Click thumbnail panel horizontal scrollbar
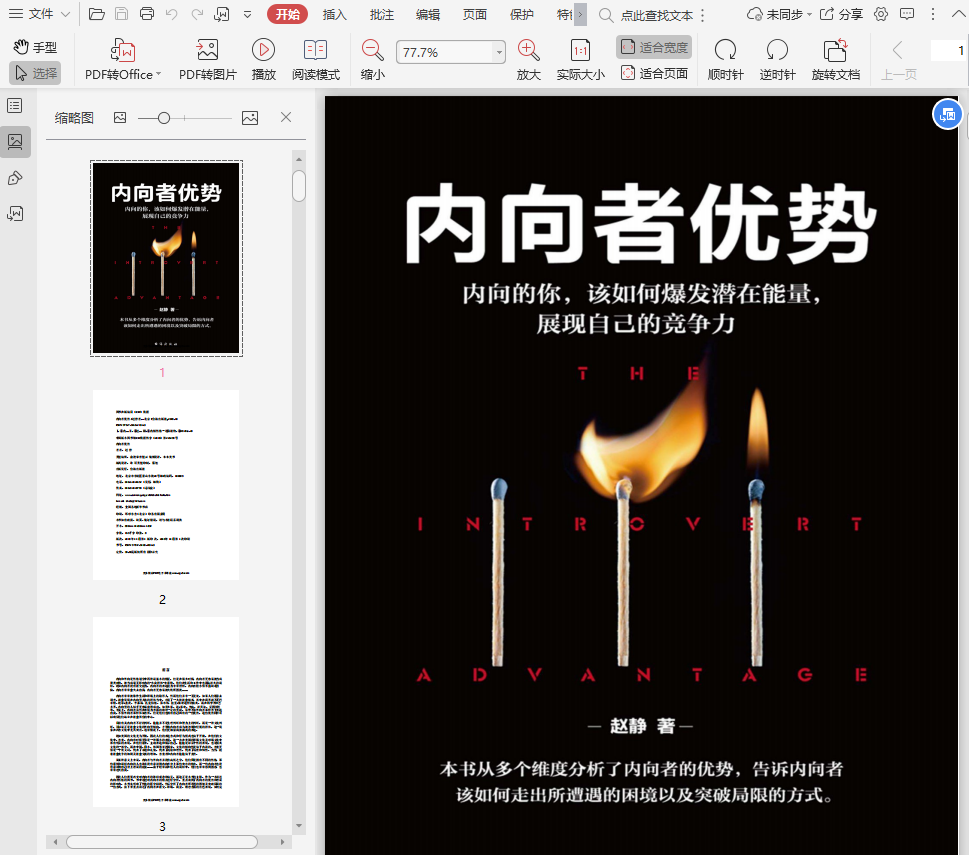This screenshot has height=855, width=969. (x=162, y=842)
